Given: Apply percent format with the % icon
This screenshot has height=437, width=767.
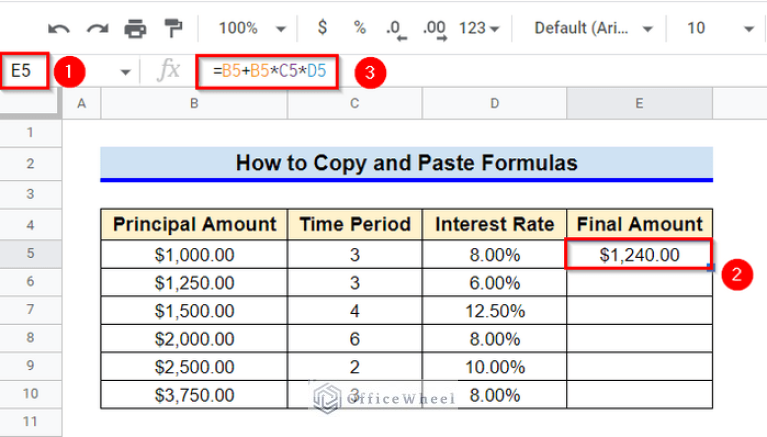Looking at the screenshot, I should click(360, 27).
